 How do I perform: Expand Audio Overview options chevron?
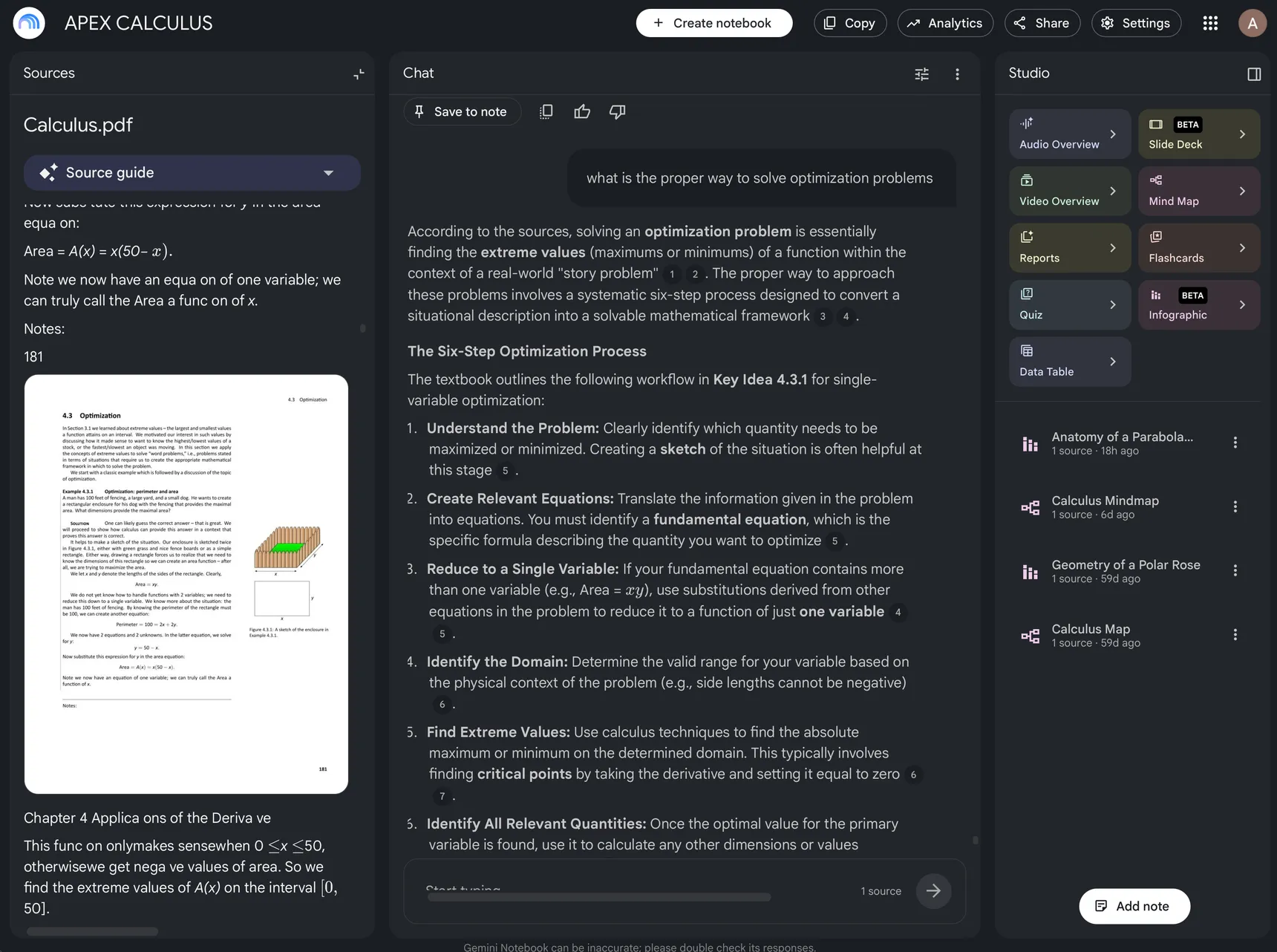[x=1112, y=134]
